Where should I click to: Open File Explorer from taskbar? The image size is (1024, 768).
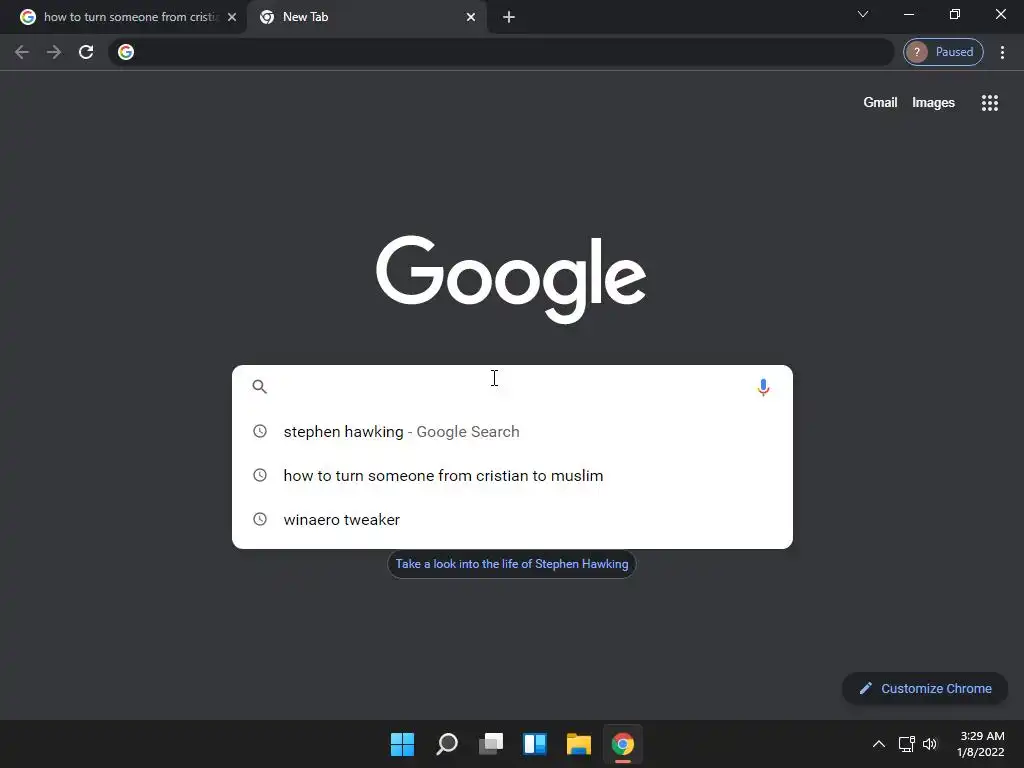[579, 744]
